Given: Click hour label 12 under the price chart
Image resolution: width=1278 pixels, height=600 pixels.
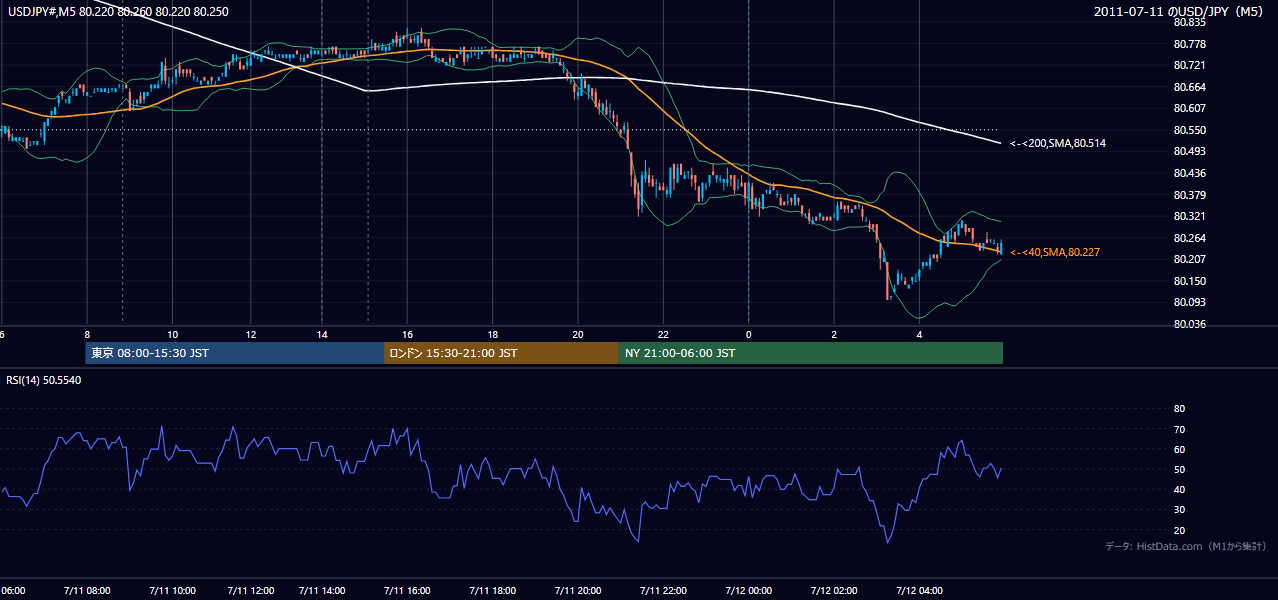Looking at the screenshot, I should (x=251, y=335).
